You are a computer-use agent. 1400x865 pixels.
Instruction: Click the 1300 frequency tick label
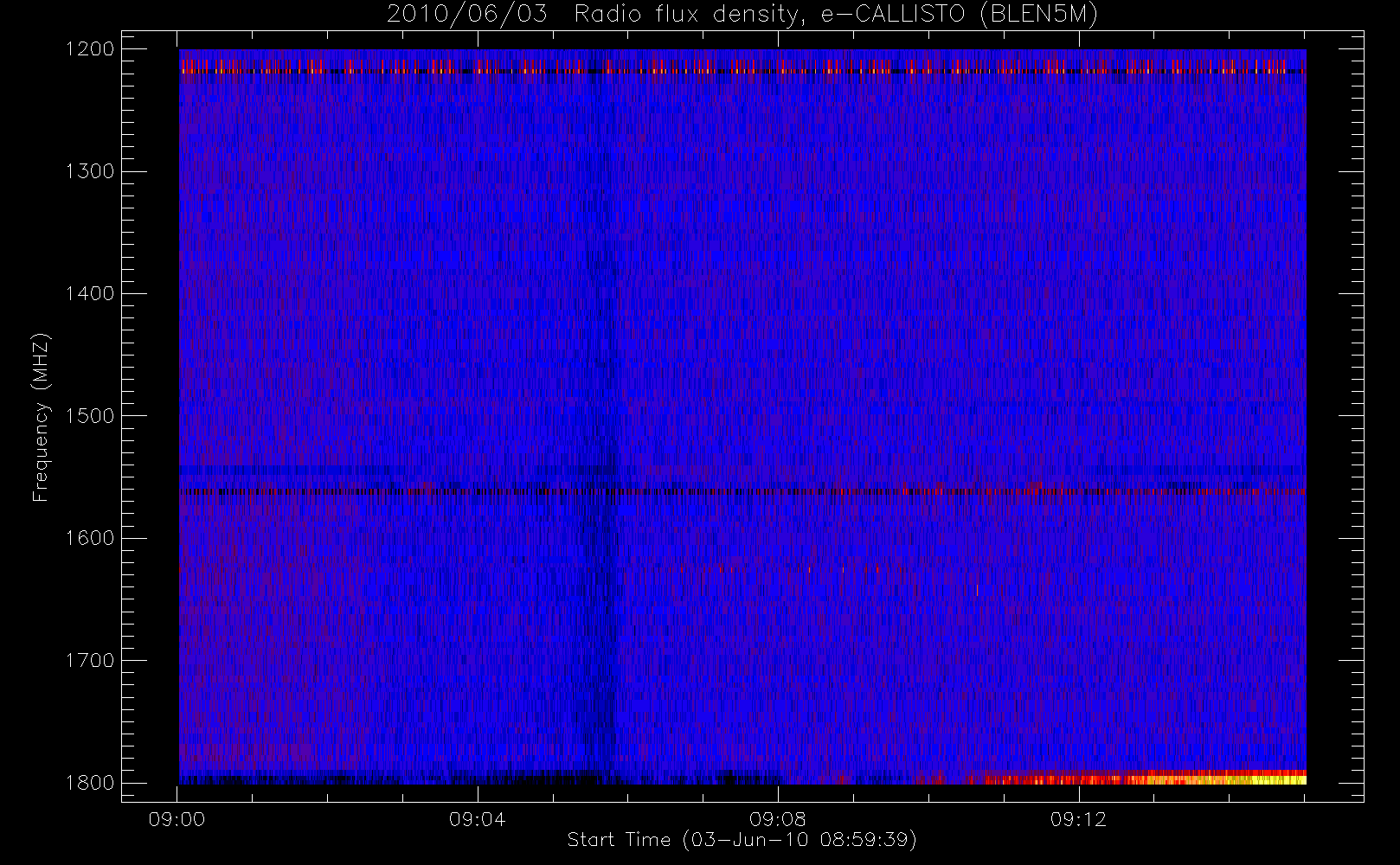click(90, 171)
